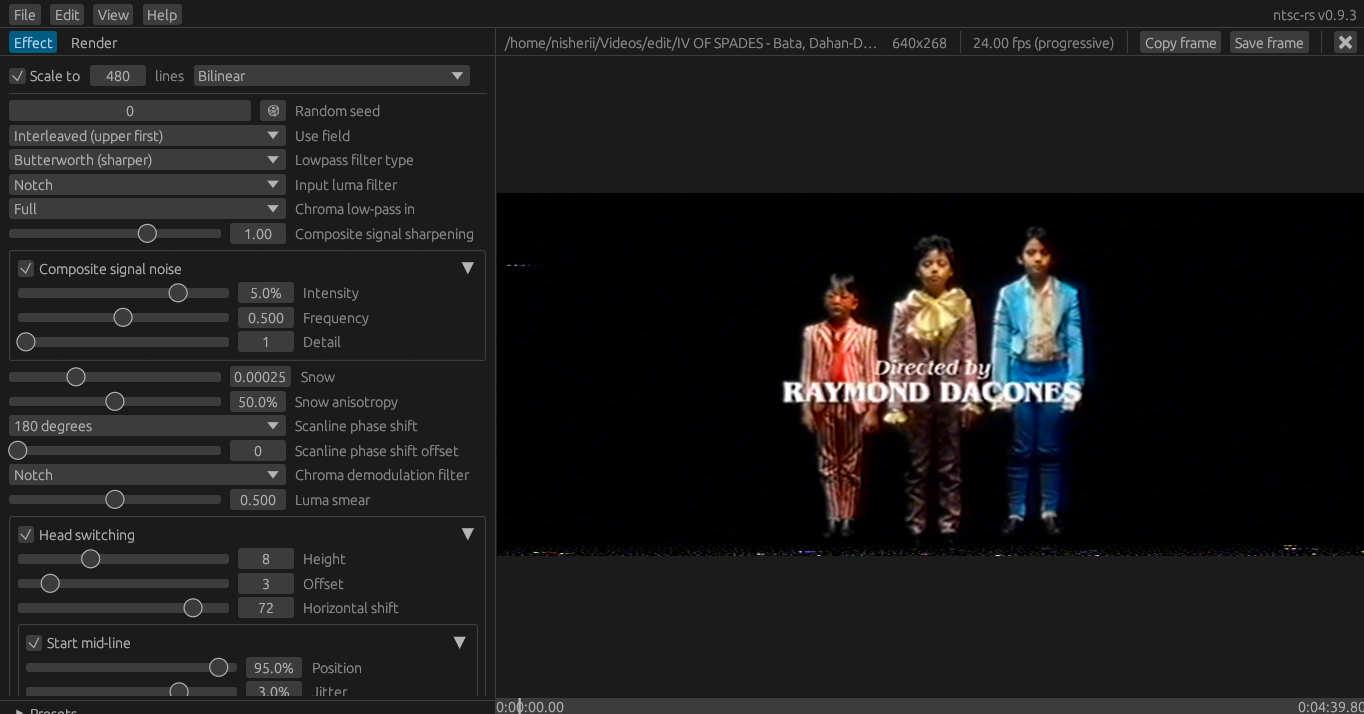Click the Snow 0.00025 value box
The height and width of the screenshot is (714, 1364).
(x=260, y=377)
